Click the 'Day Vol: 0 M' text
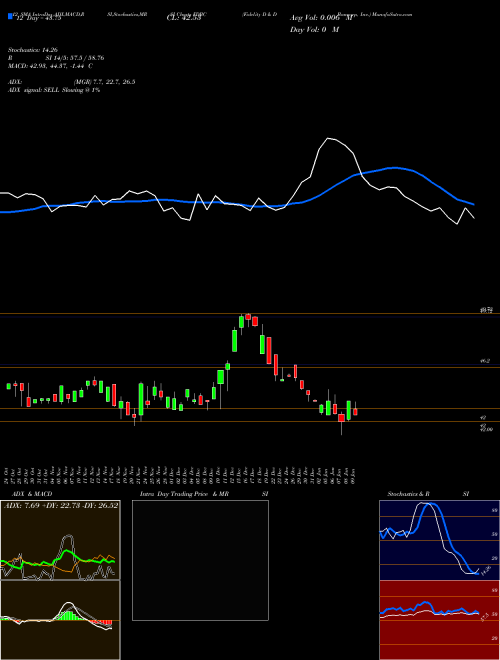500x660 pixels. click(314, 30)
